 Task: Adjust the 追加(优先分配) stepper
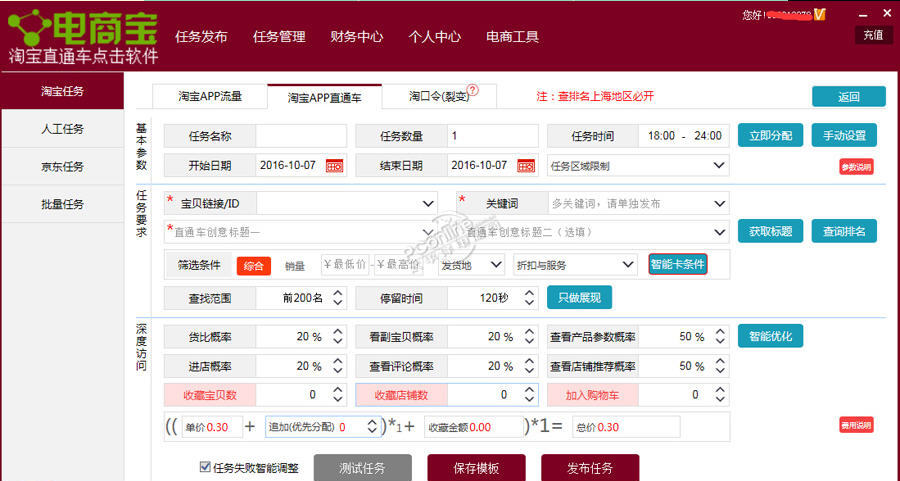pyautogui.click(x=372, y=427)
